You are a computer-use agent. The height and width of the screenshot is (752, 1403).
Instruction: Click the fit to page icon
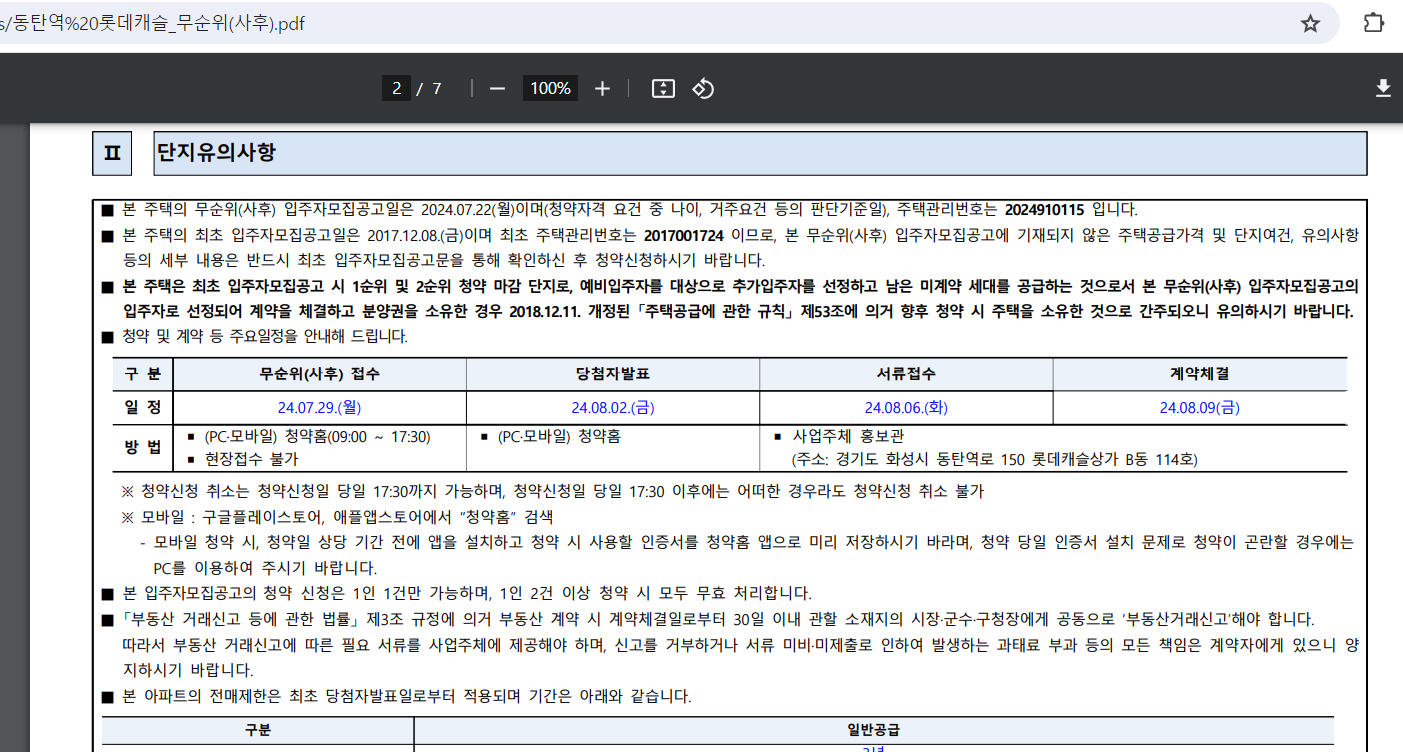tap(663, 88)
